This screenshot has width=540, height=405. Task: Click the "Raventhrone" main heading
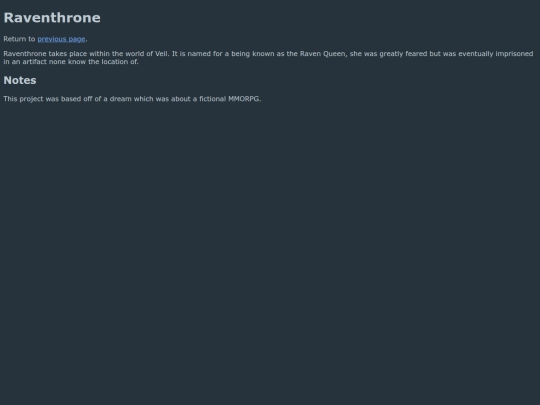tap(52, 18)
